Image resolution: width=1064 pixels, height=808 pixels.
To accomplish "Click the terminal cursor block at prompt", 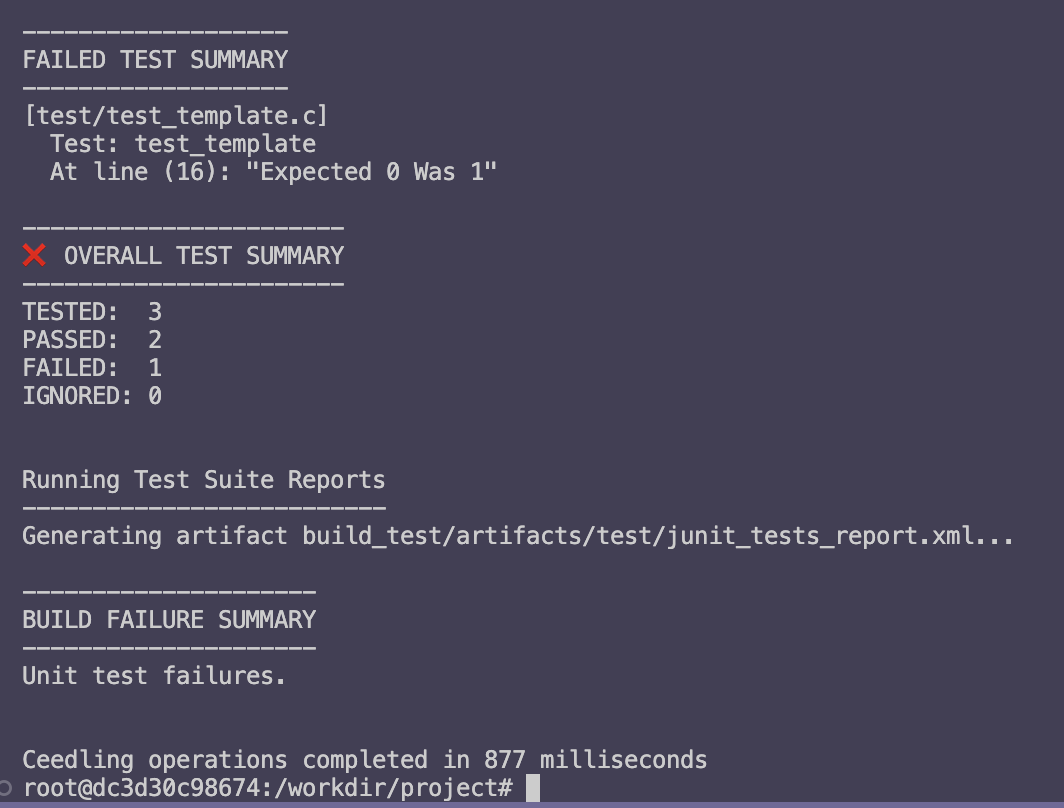I will (533, 788).
